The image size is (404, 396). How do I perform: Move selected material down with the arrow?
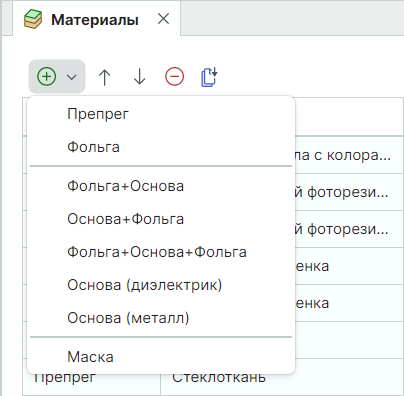pos(139,77)
